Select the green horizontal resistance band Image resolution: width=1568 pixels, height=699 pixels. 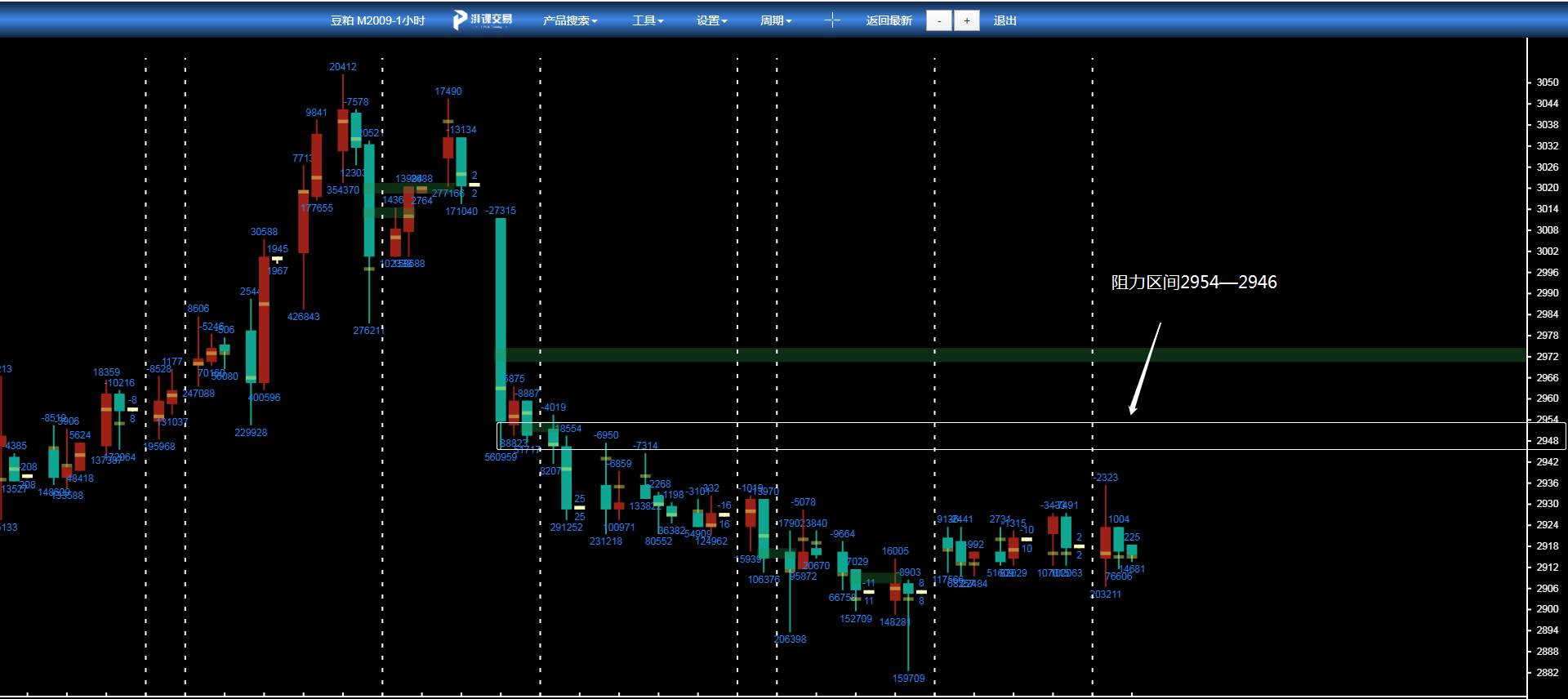point(1013,355)
